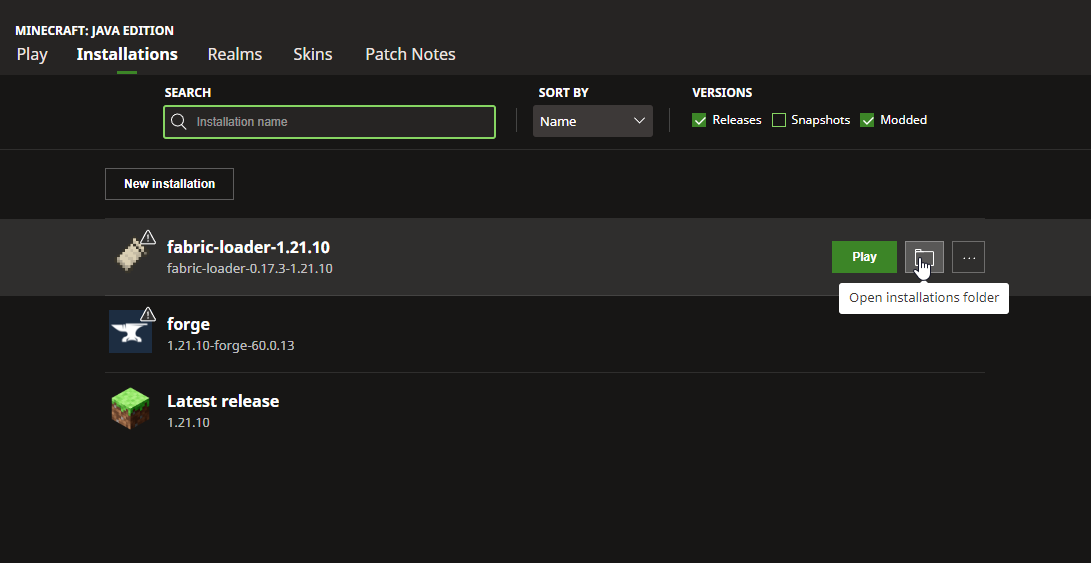Click the search magnifier icon

[179, 122]
